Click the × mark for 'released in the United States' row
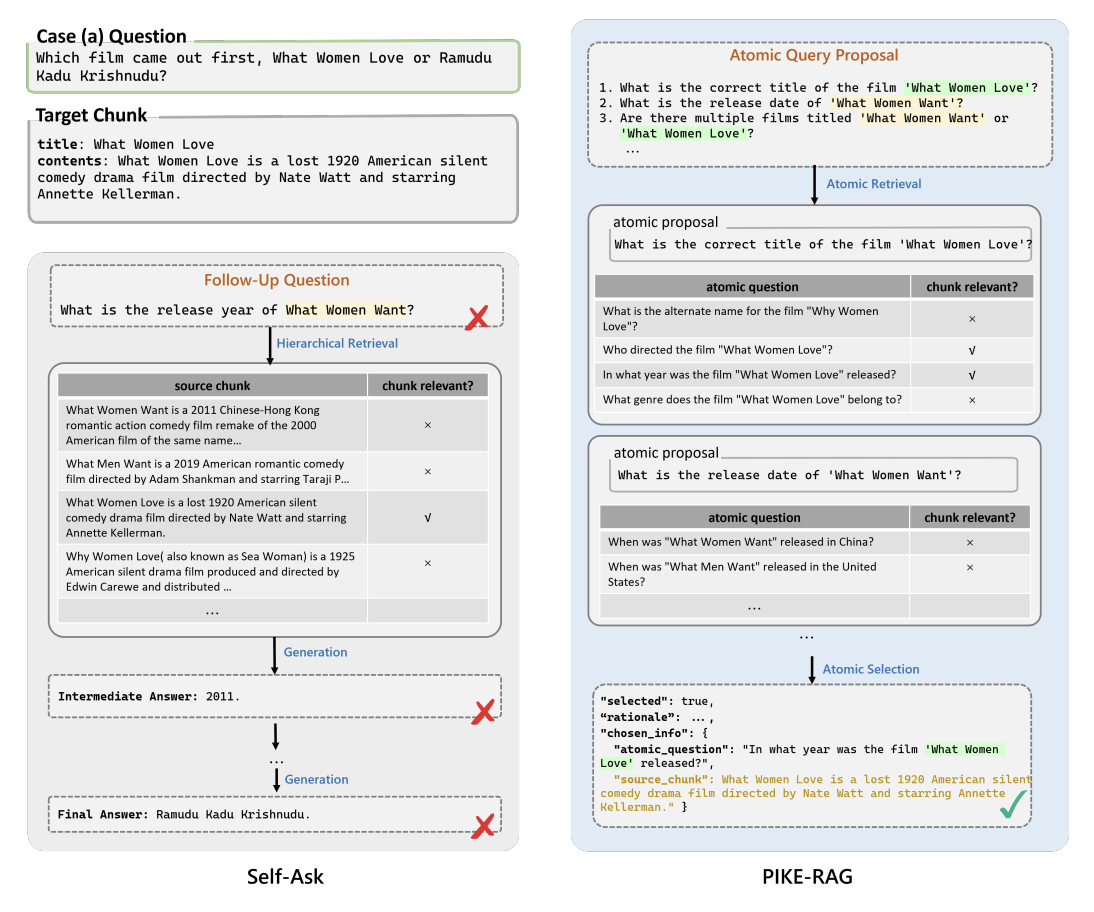 coord(970,567)
